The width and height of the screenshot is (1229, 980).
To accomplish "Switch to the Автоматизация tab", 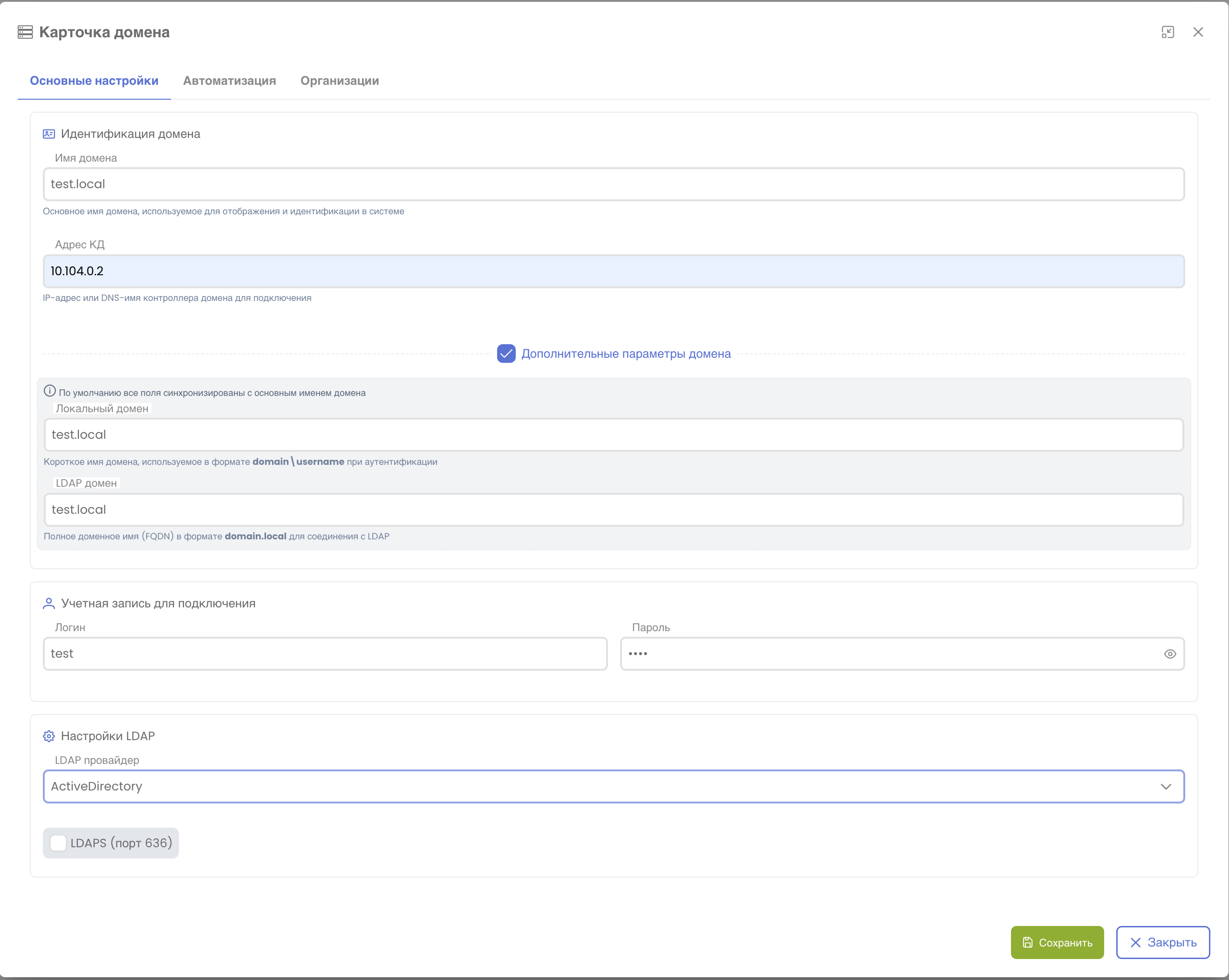I will 229,81.
